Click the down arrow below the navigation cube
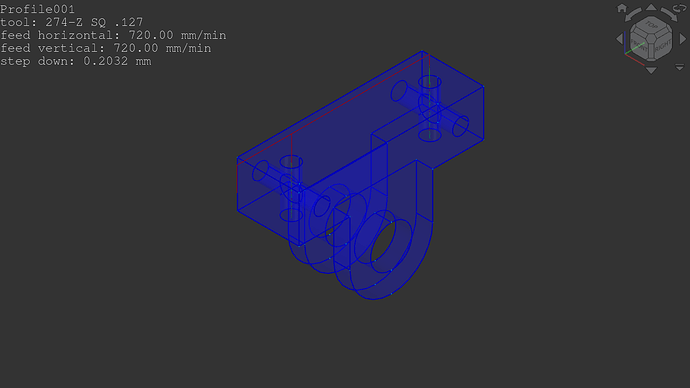690x388 pixels. 651,70
